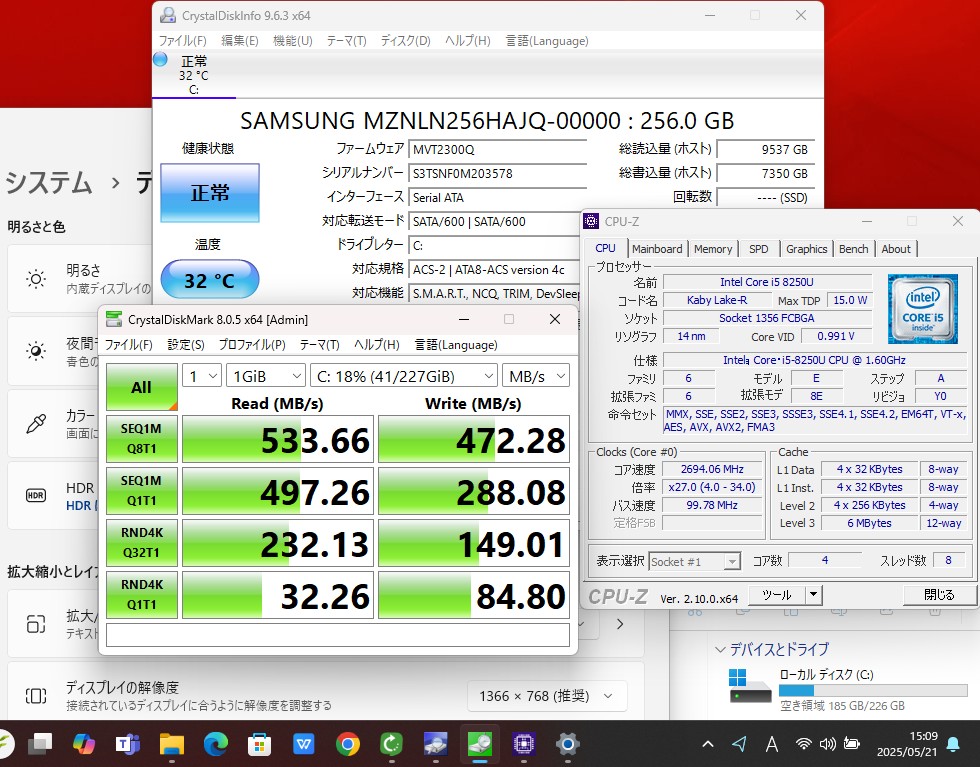Select the ローカル ディスク (C:) drive icon
This screenshot has width=980, height=767.
[x=750, y=686]
